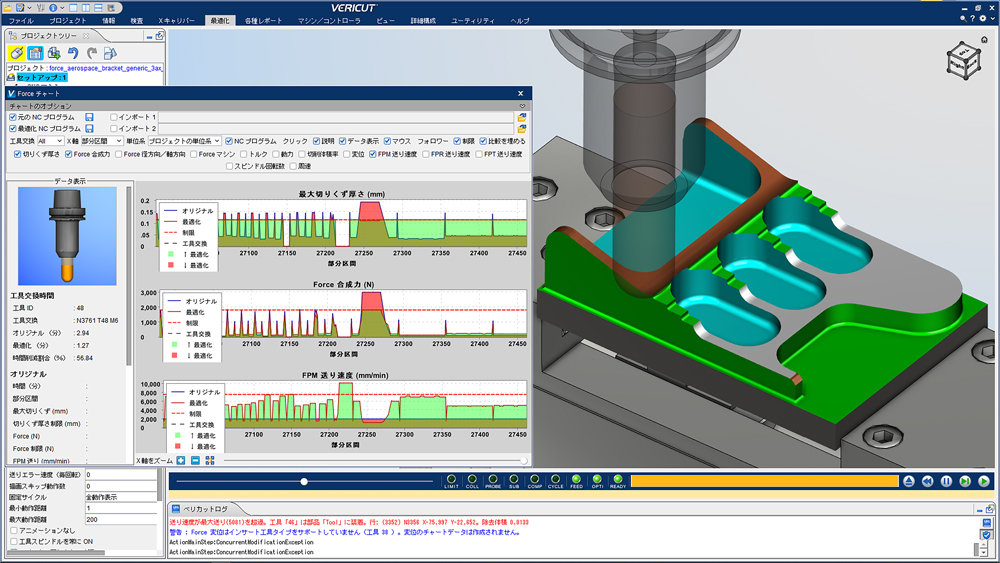This screenshot has width=1000, height=563.
Task: Click the yellow mouse-pick icon in project tree
Action: (x=17, y=53)
